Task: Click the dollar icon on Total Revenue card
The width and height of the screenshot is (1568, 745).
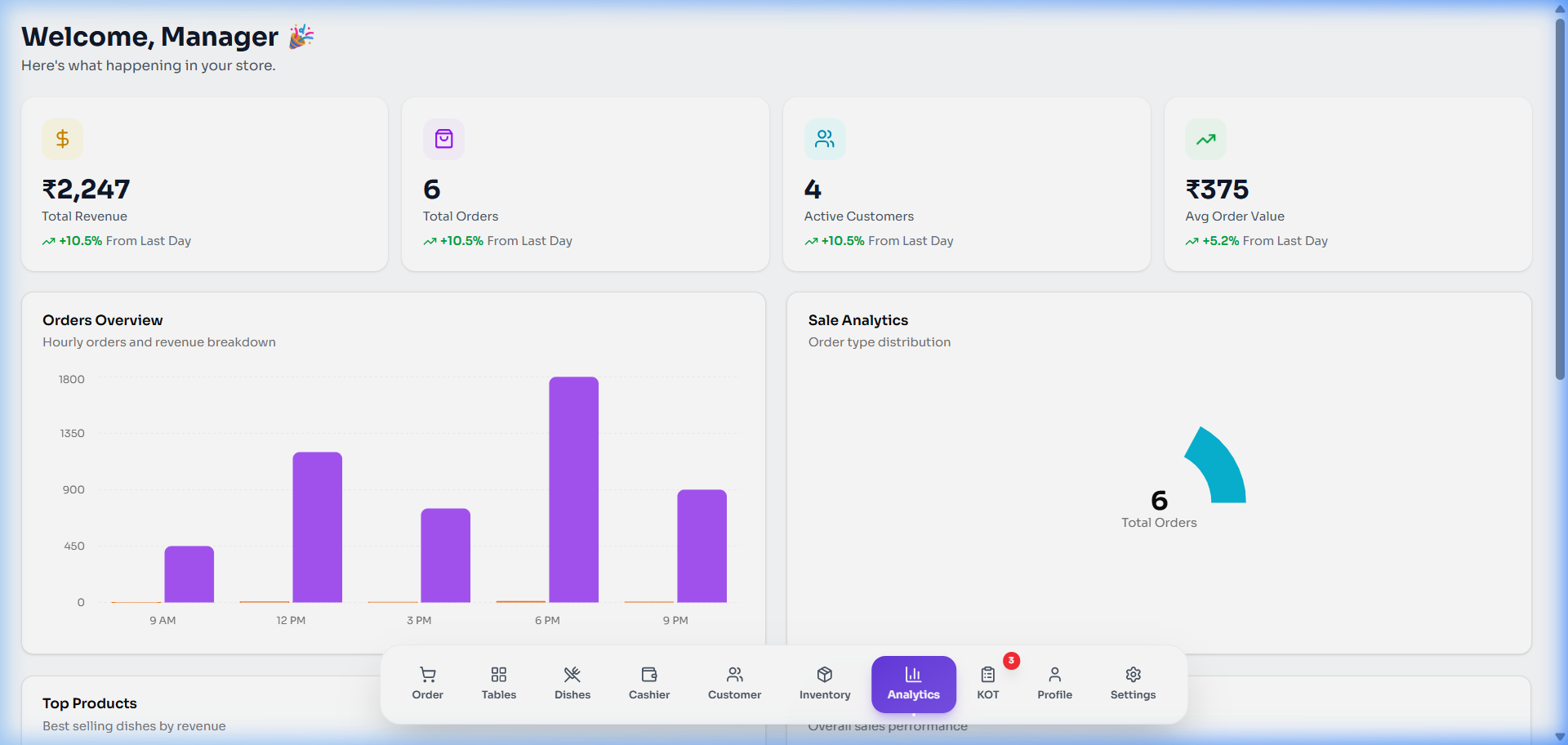Action: pyautogui.click(x=62, y=139)
